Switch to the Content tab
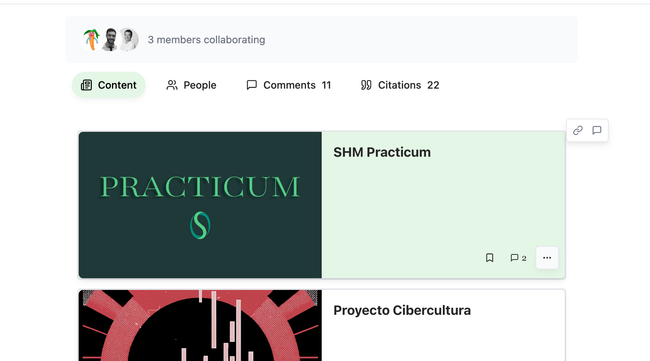650x361 pixels. pyautogui.click(x=109, y=85)
